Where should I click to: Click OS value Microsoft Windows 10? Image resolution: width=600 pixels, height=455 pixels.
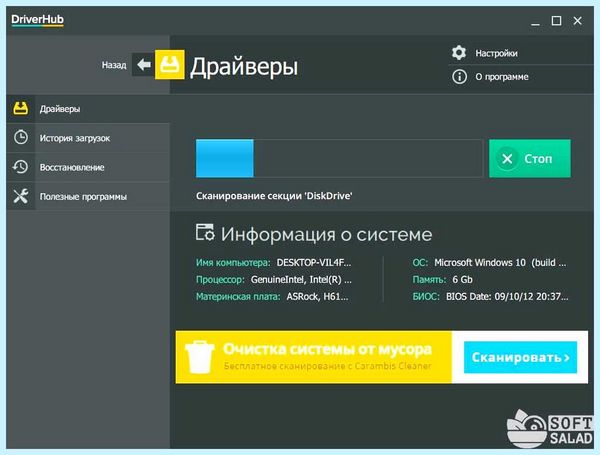500,263
